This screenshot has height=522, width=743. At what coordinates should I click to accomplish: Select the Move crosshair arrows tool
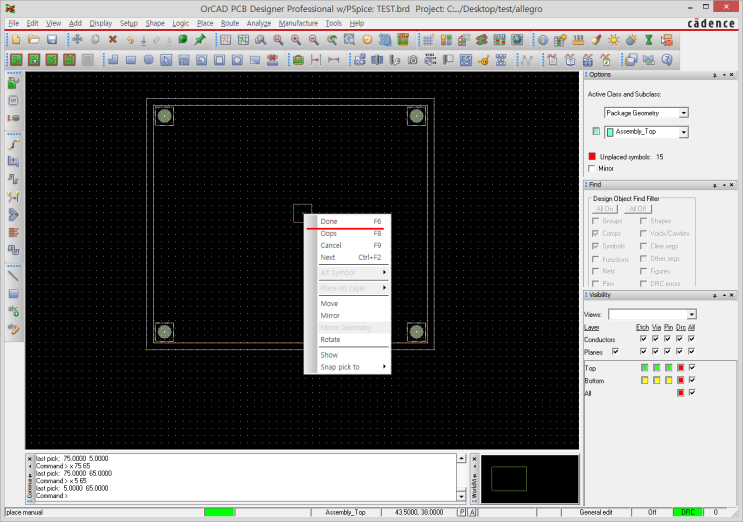point(76,40)
